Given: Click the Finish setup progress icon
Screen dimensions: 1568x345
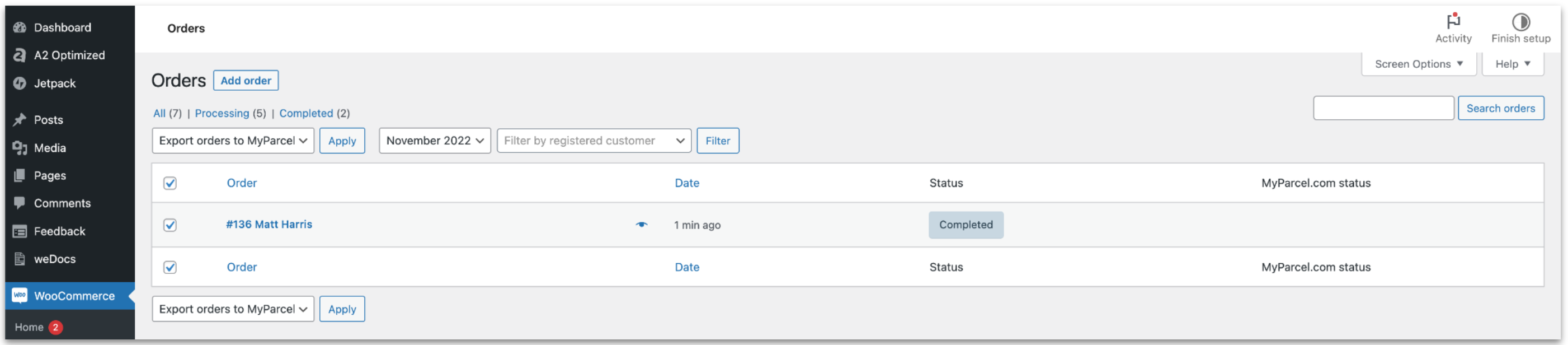Looking at the screenshot, I should point(1520,22).
